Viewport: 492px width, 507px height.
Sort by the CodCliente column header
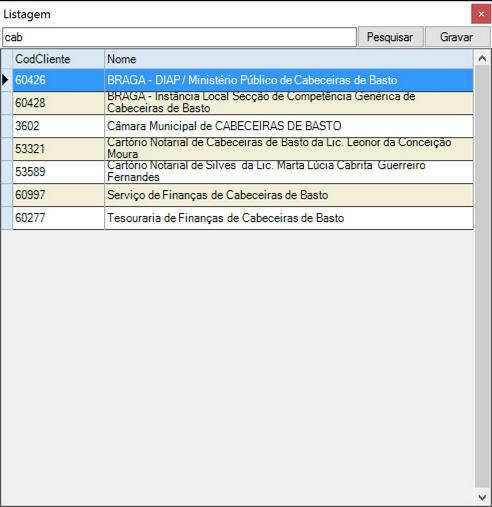tap(59, 59)
